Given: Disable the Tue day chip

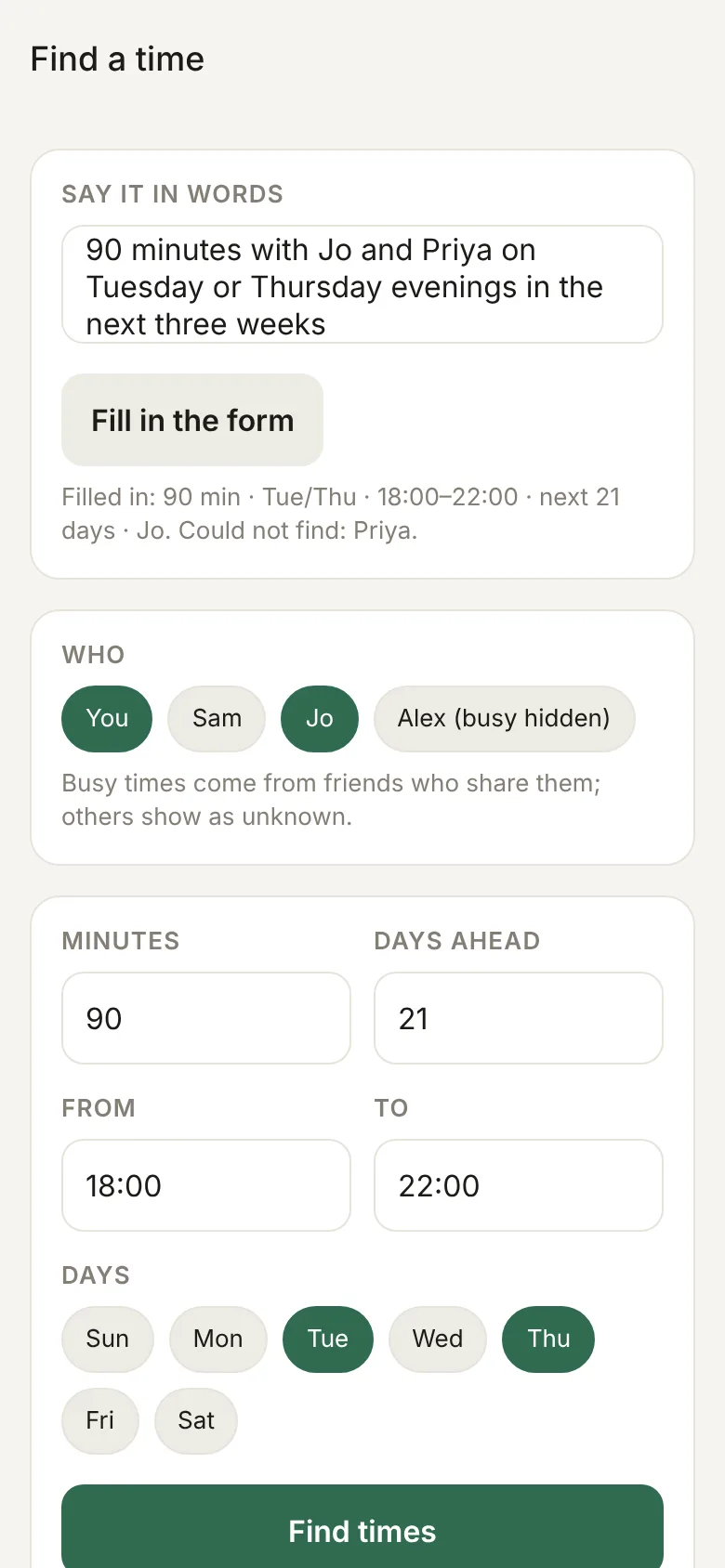Looking at the screenshot, I should (x=328, y=1339).
